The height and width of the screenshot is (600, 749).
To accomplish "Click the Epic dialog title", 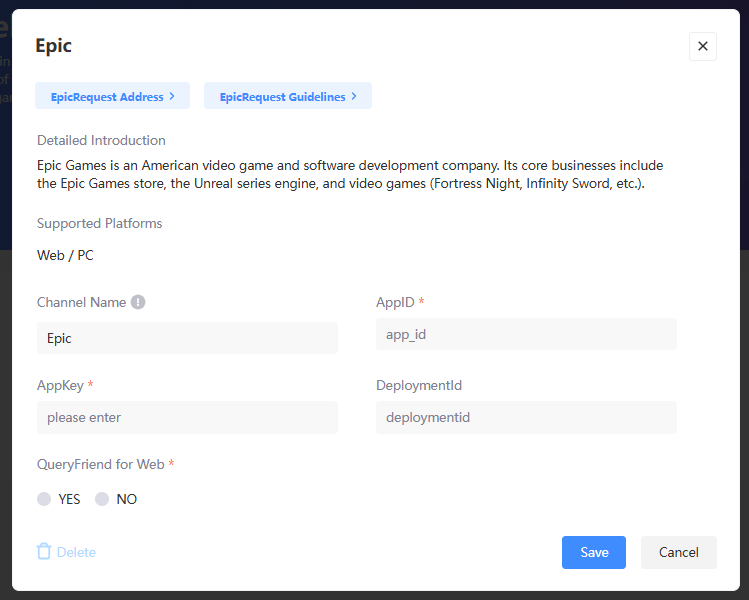I will click(54, 46).
